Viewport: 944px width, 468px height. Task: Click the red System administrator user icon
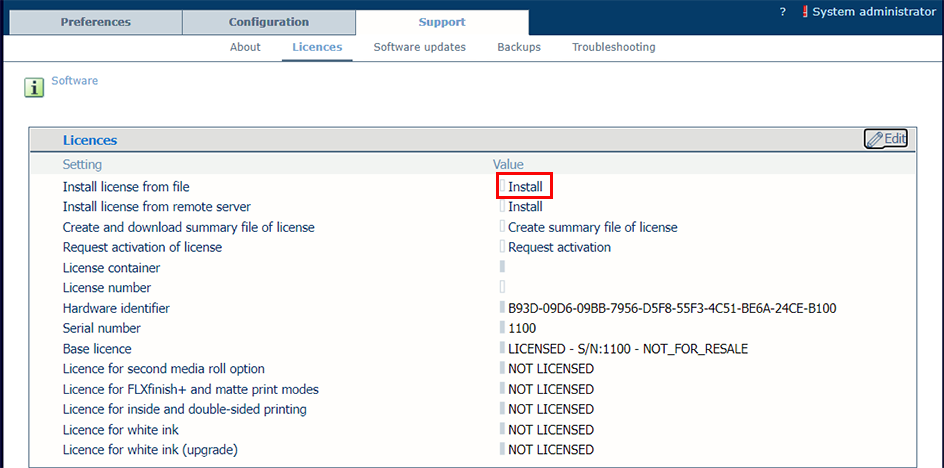point(805,11)
